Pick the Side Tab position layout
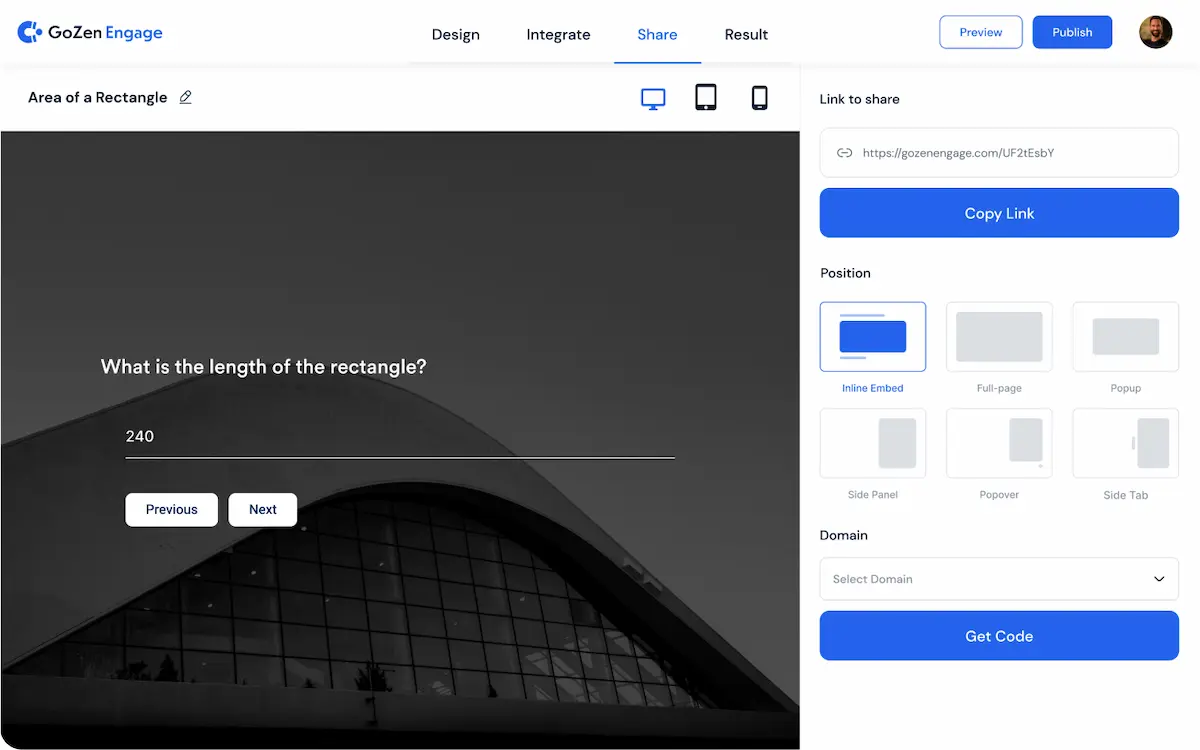Screen dimensions: 1200x750 click(1125, 443)
